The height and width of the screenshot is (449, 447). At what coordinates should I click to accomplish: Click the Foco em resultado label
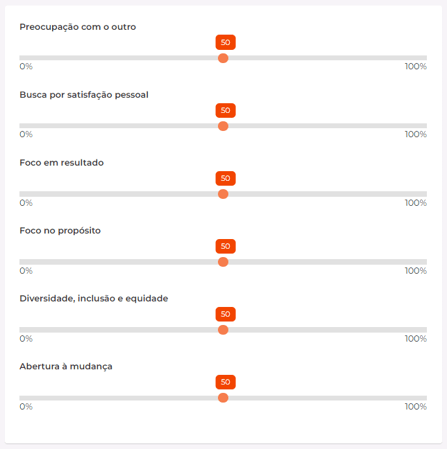coord(62,163)
